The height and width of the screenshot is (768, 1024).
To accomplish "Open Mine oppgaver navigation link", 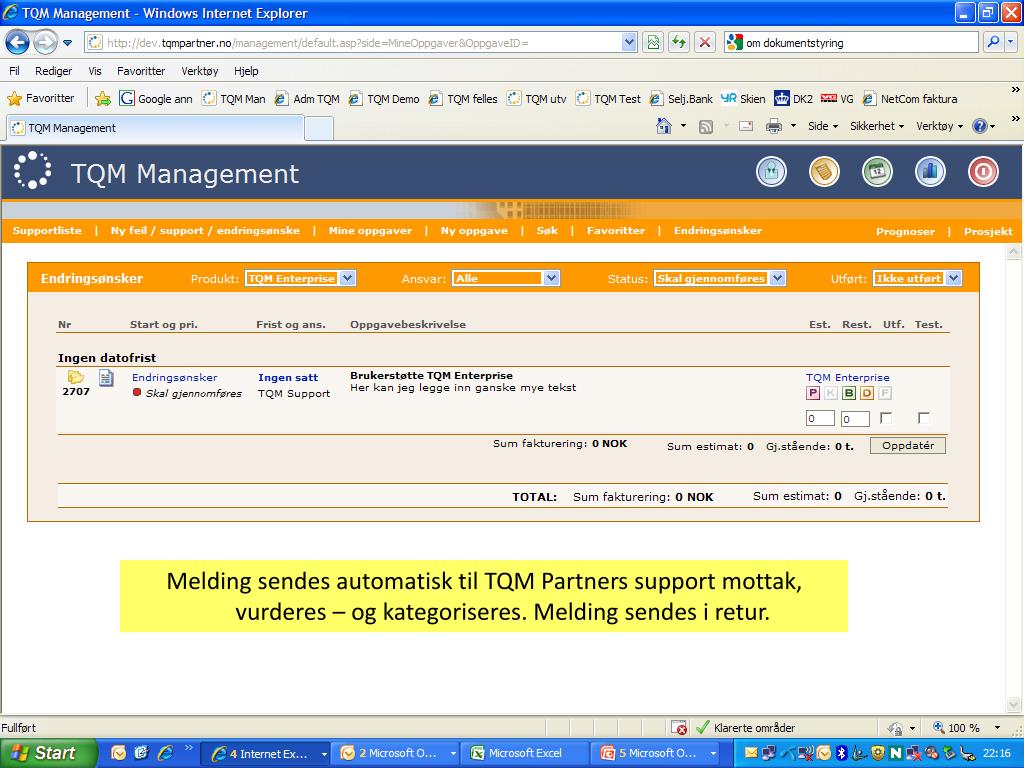I will click(370, 231).
